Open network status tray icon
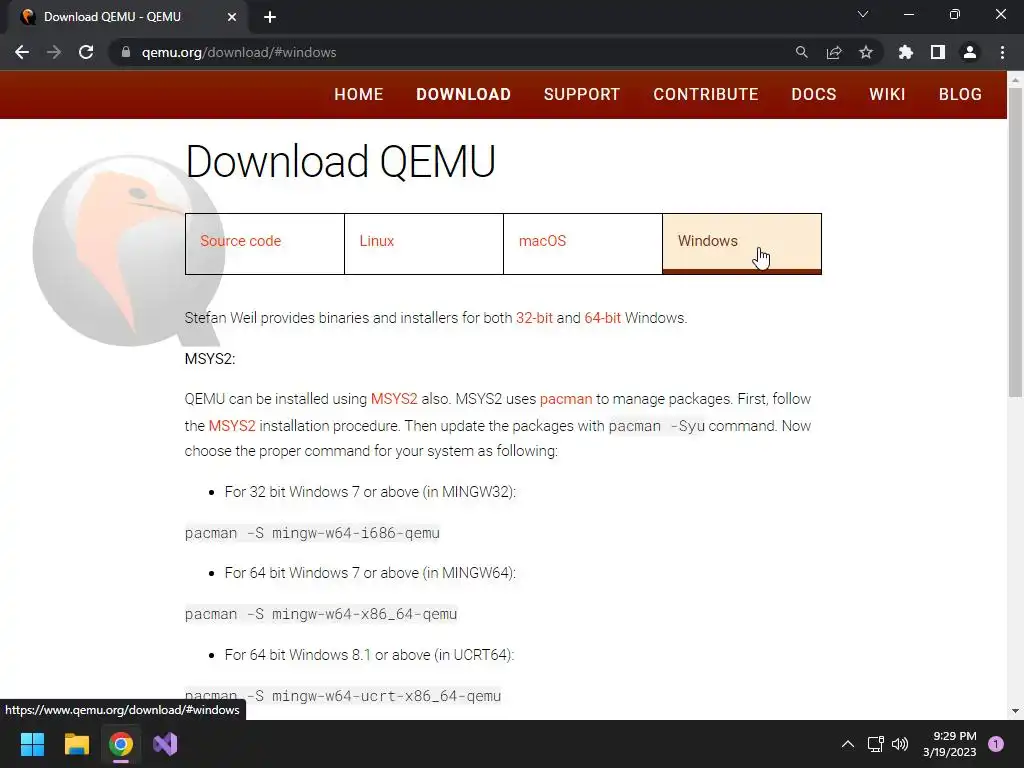1024x768 pixels. click(x=875, y=744)
